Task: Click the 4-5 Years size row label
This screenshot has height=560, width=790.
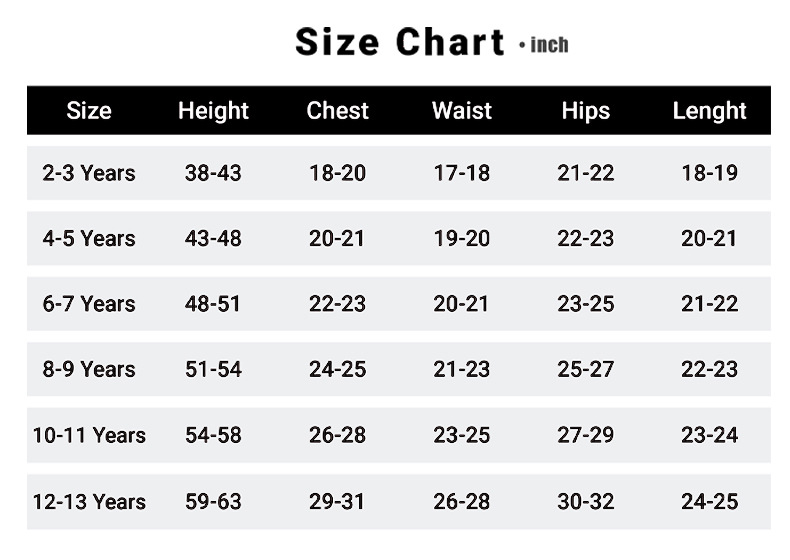Action: point(89,239)
